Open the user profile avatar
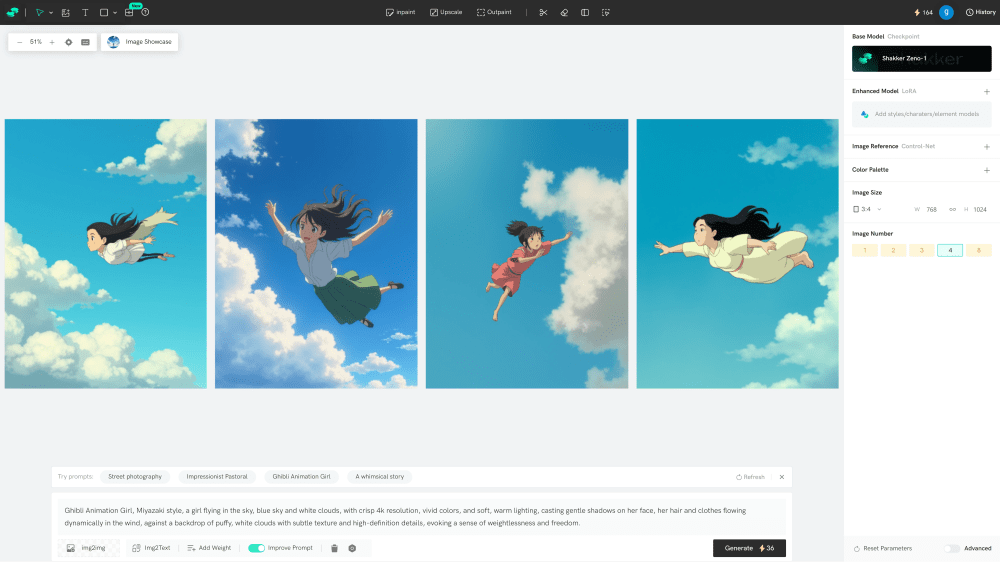 point(946,12)
